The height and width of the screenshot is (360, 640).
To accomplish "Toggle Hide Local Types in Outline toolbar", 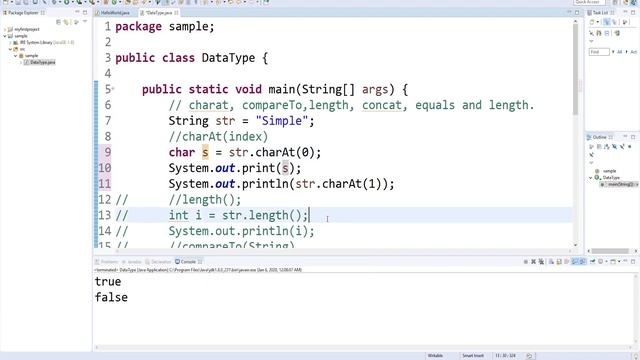I will [x=591, y=155].
